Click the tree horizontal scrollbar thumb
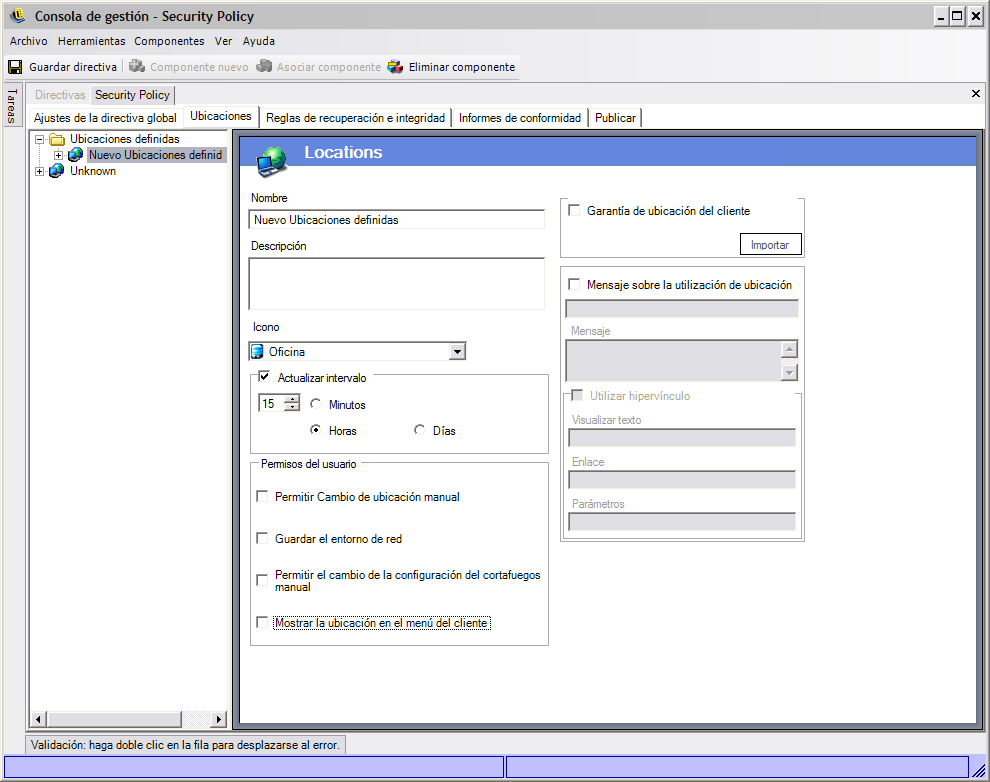Image resolution: width=990 pixels, height=782 pixels. [x=115, y=719]
